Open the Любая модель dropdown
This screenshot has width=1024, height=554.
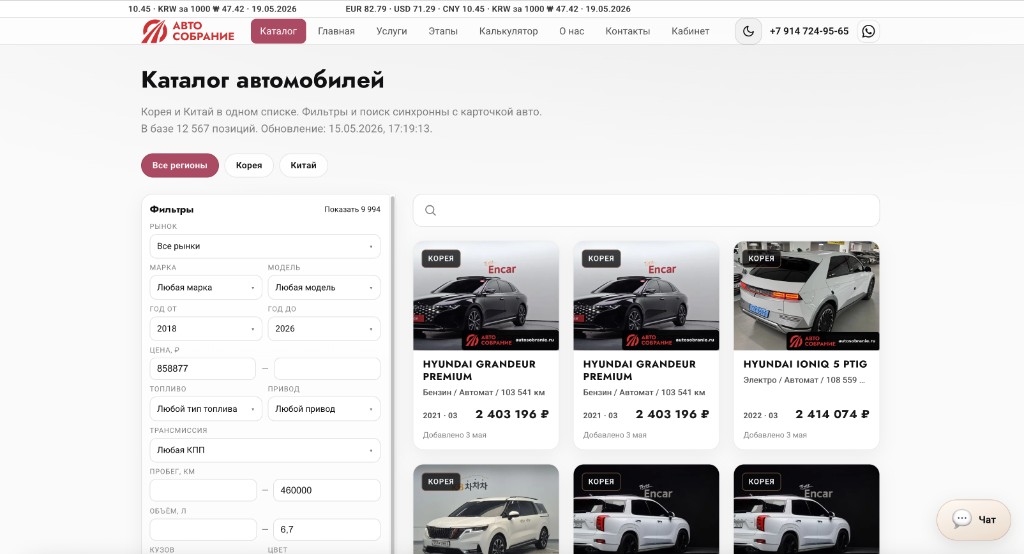324,287
